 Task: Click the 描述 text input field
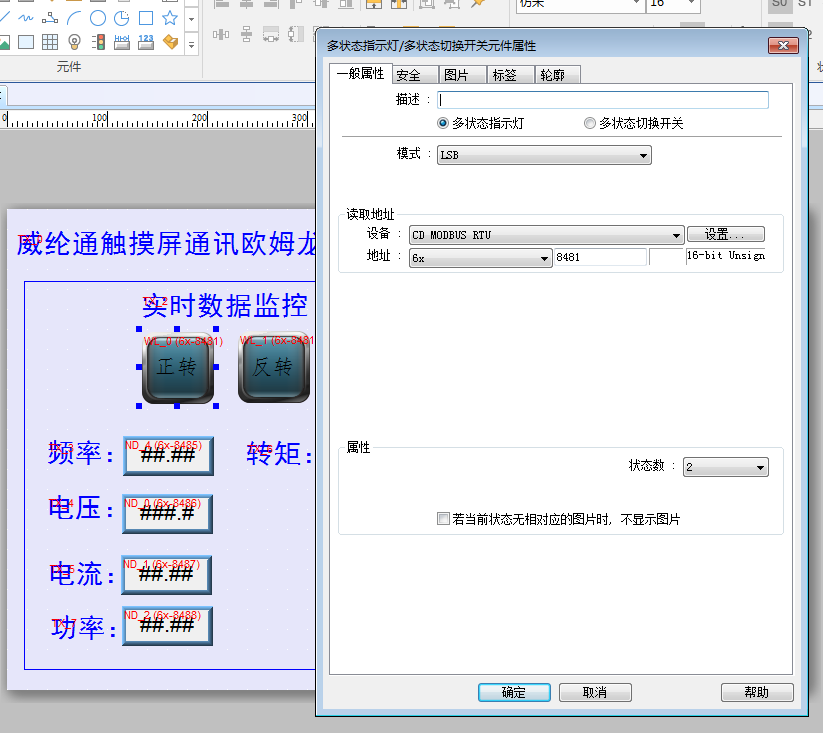tap(603, 100)
